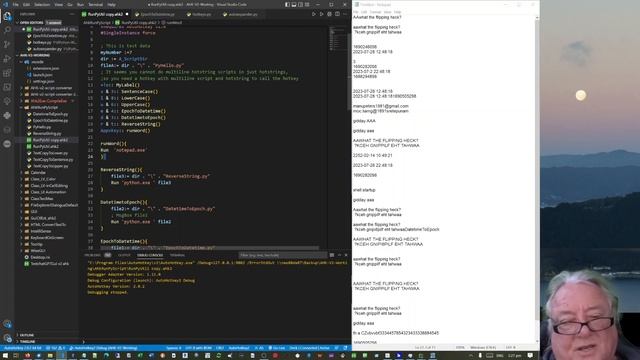
Task: Click the Explorer panel's more actions ellipsis
Action: (x=72, y=14)
